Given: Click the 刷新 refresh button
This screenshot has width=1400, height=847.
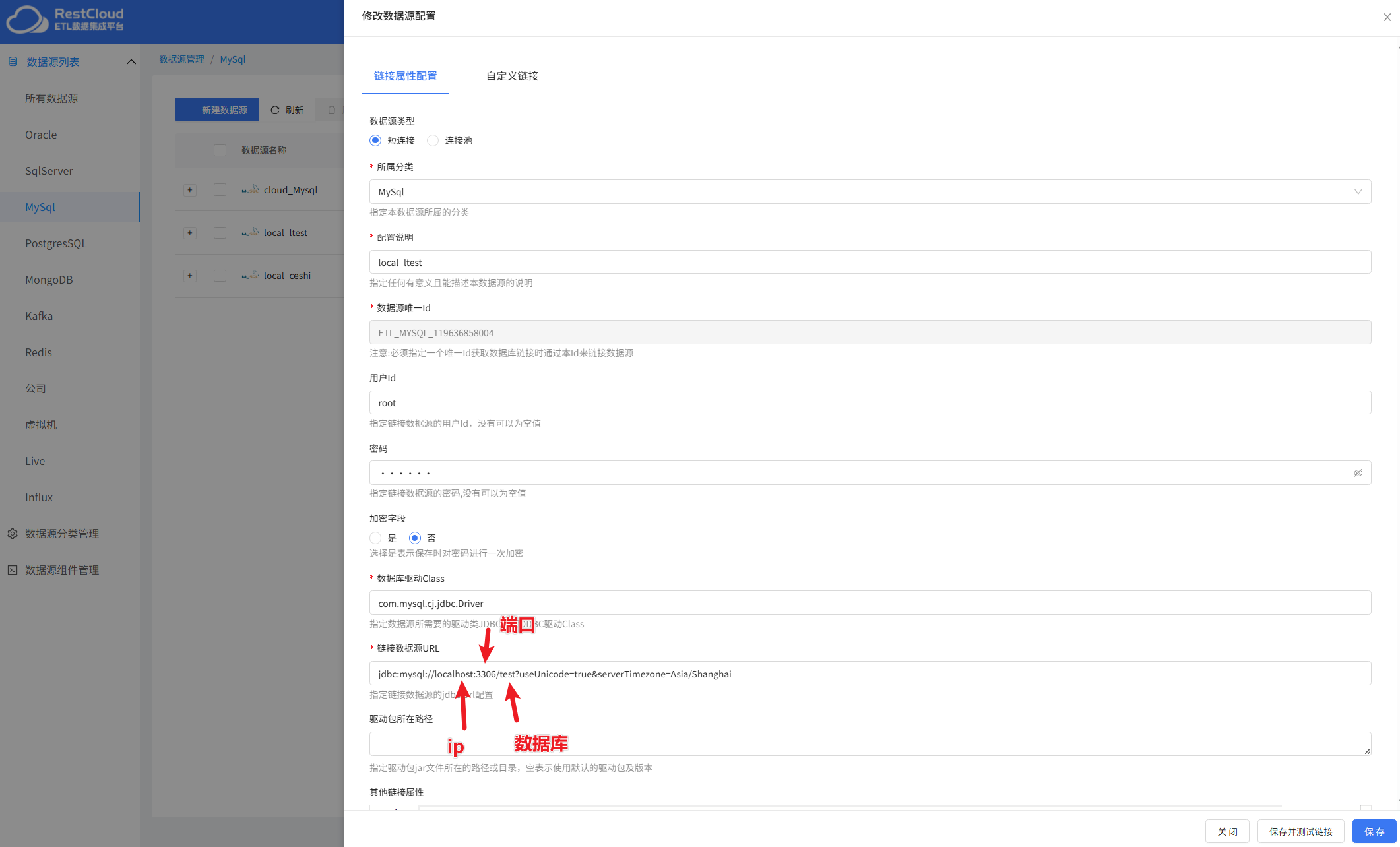Looking at the screenshot, I should click(x=287, y=110).
